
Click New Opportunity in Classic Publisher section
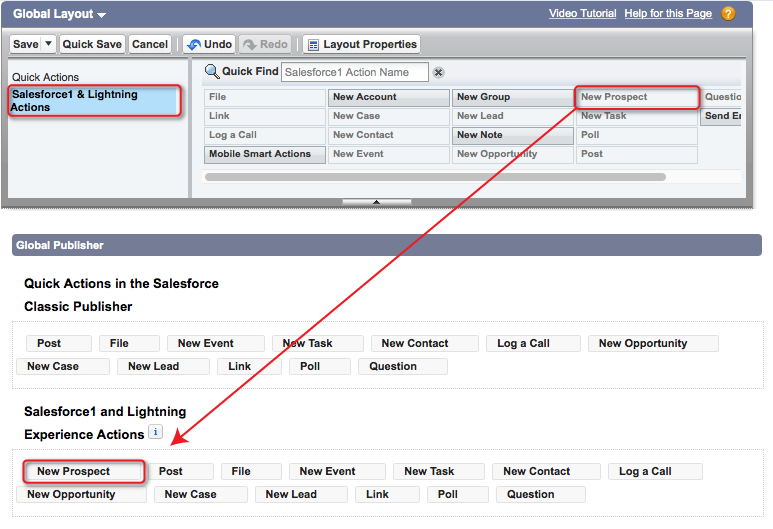[653, 343]
